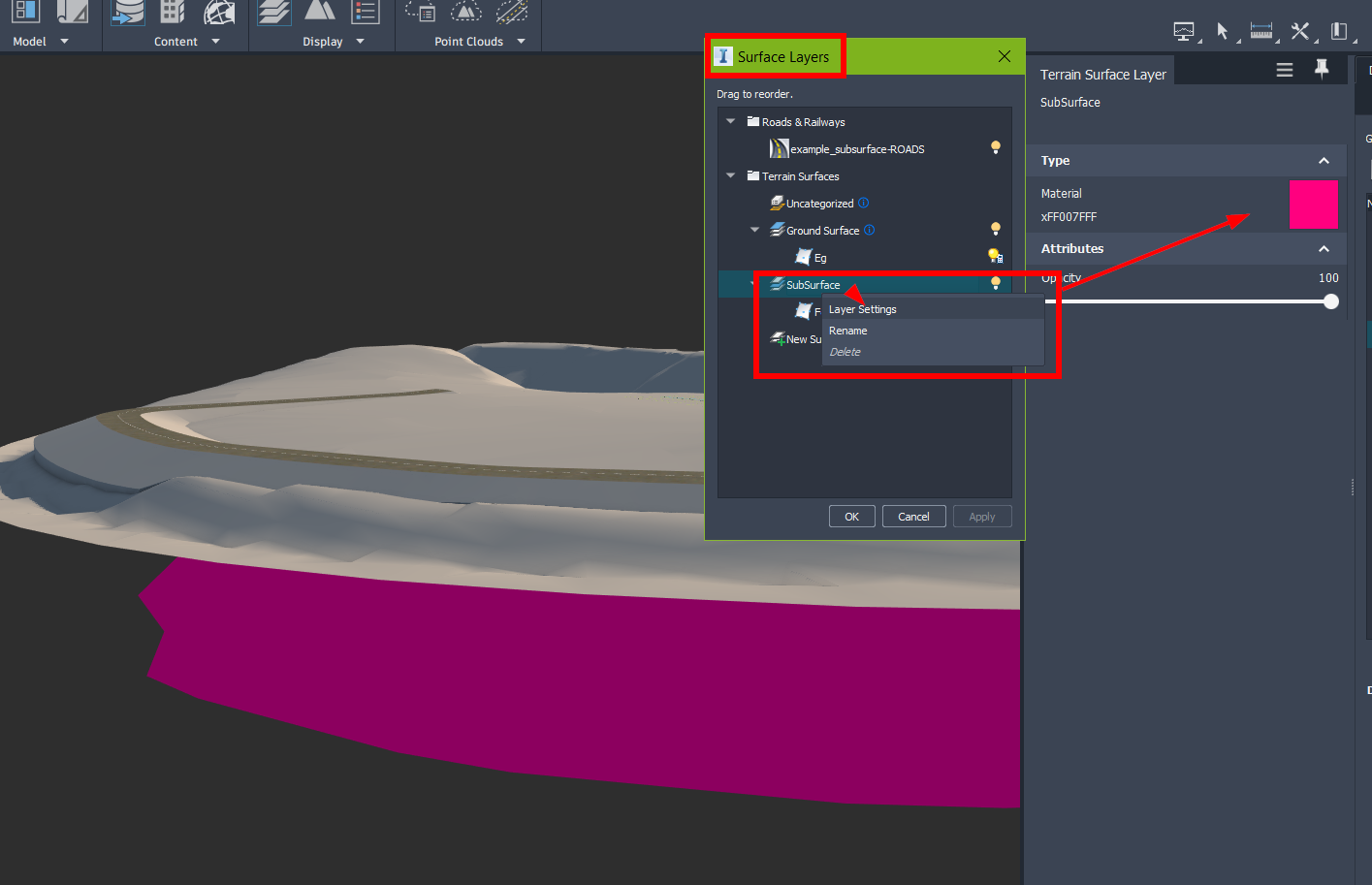The height and width of the screenshot is (885, 1372).
Task: Click the pink Material color swatch
Action: [1313, 205]
